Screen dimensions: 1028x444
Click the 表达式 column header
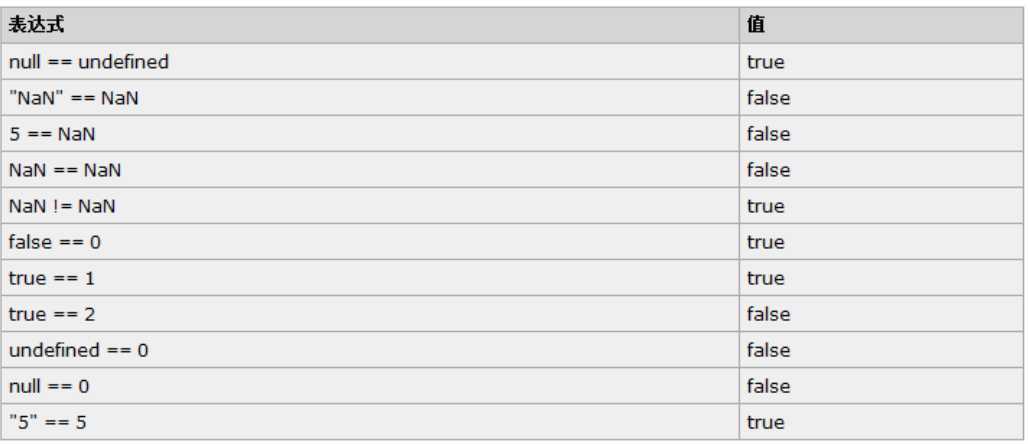tap(370, 26)
